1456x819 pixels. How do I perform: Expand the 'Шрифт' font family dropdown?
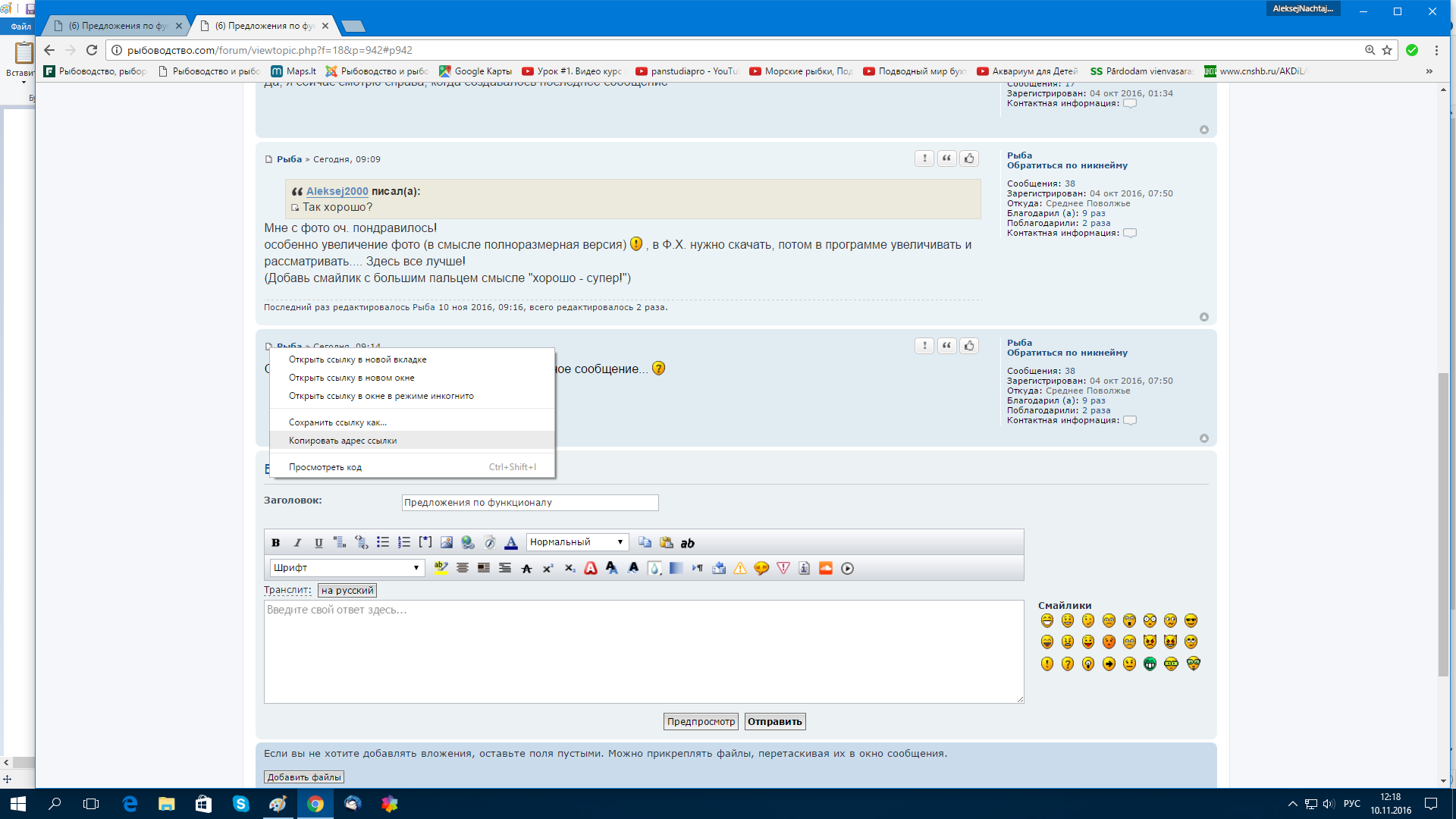click(x=347, y=568)
